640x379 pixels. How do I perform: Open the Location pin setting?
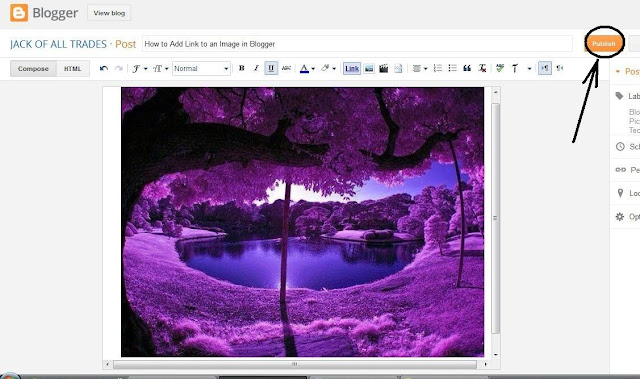click(620, 193)
